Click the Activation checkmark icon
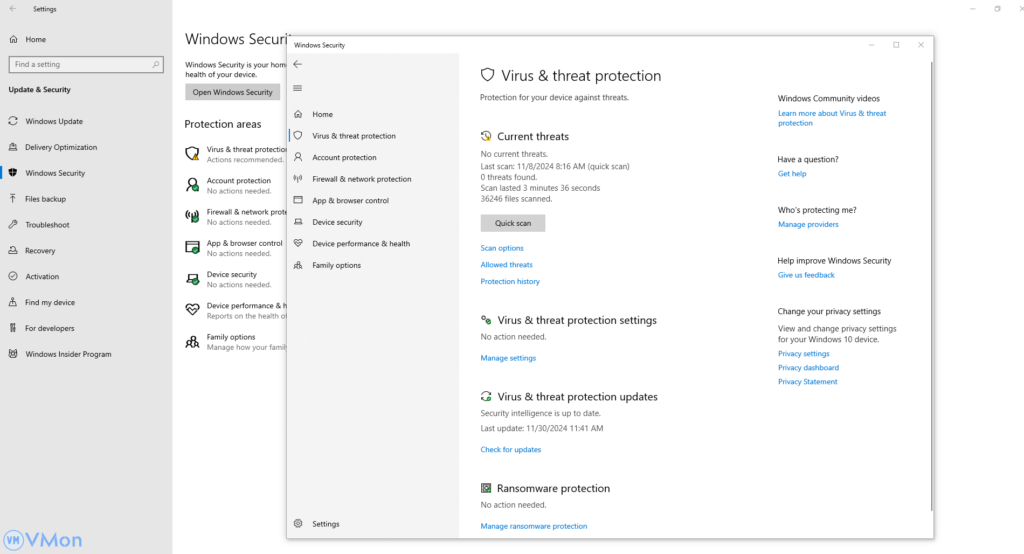 [x=13, y=276]
